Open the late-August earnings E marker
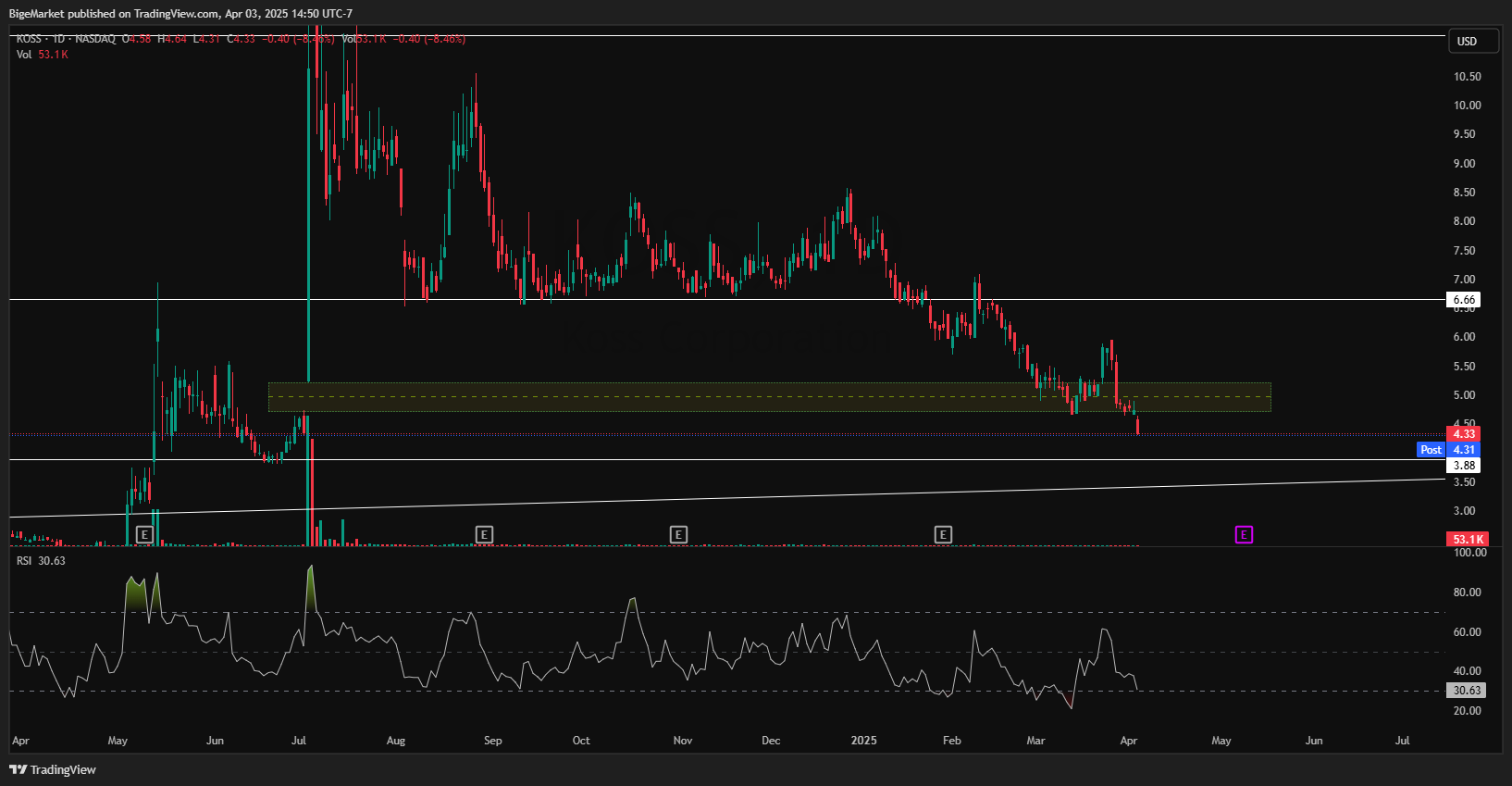The width and height of the screenshot is (1512, 786). [x=484, y=534]
